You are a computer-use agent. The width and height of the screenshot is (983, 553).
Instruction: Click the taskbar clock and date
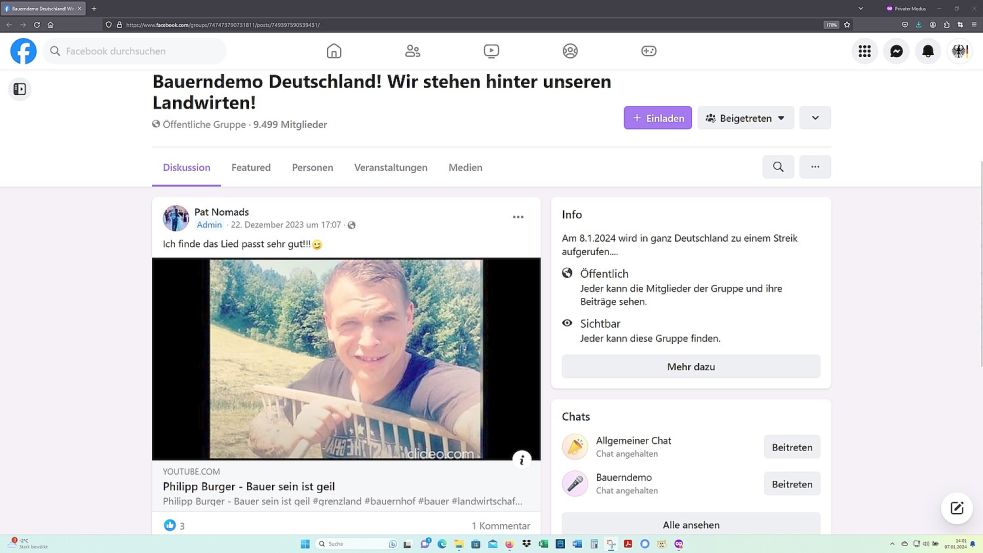tap(955, 544)
